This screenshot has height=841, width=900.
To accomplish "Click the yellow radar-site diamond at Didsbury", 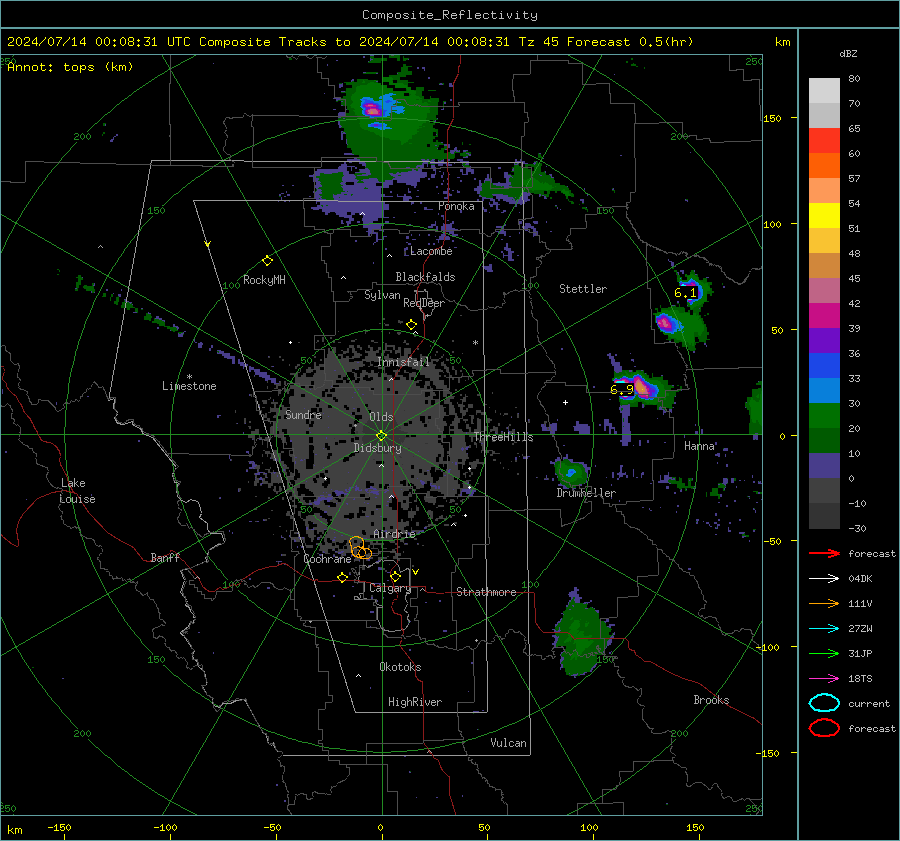I will 381,435.
